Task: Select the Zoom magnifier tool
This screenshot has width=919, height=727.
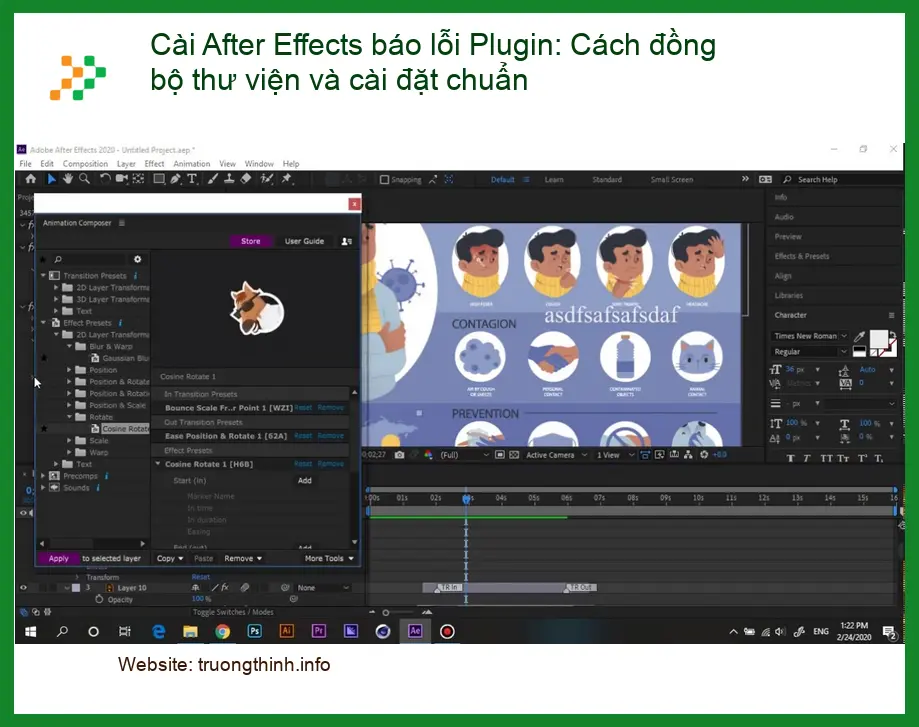Action: (x=84, y=179)
